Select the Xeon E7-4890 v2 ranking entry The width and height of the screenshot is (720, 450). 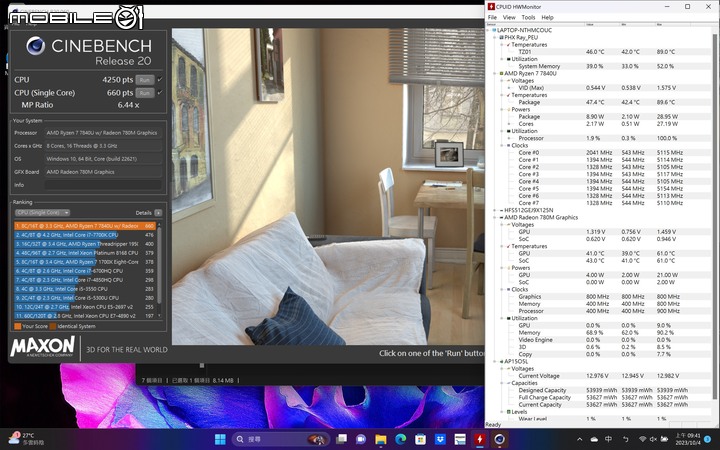(x=85, y=316)
